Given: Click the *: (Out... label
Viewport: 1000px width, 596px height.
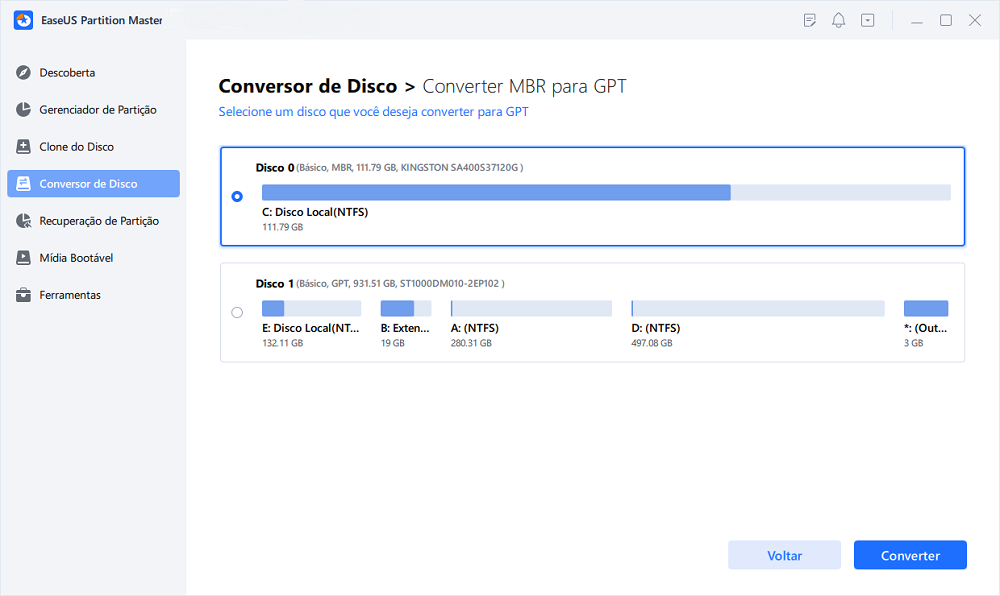Looking at the screenshot, I should point(926,328).
